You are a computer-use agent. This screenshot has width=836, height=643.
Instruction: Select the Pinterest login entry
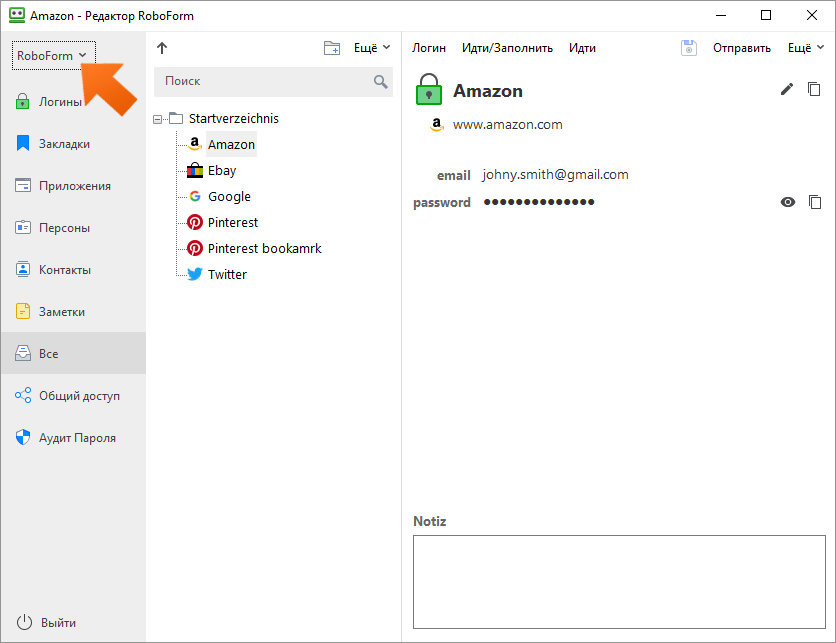click(x=232, y=222)
